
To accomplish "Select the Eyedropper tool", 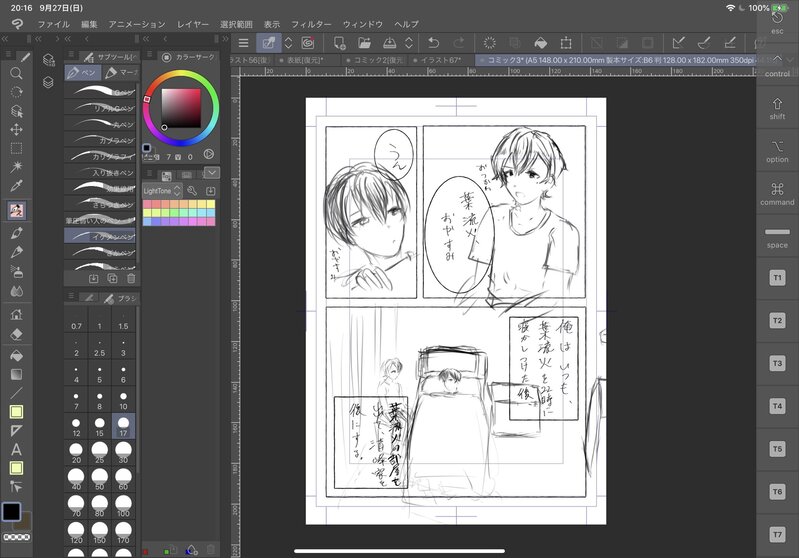I will [16, 185].
